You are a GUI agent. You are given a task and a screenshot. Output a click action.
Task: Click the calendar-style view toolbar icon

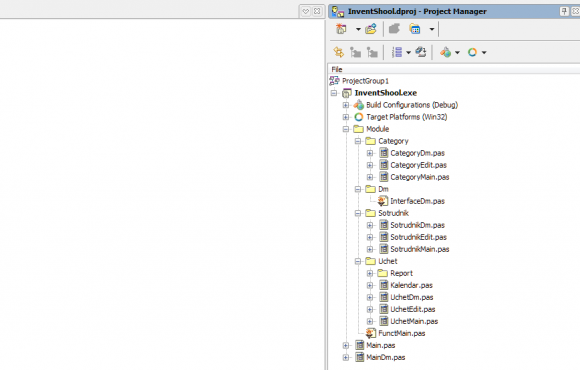coord(415,29)
